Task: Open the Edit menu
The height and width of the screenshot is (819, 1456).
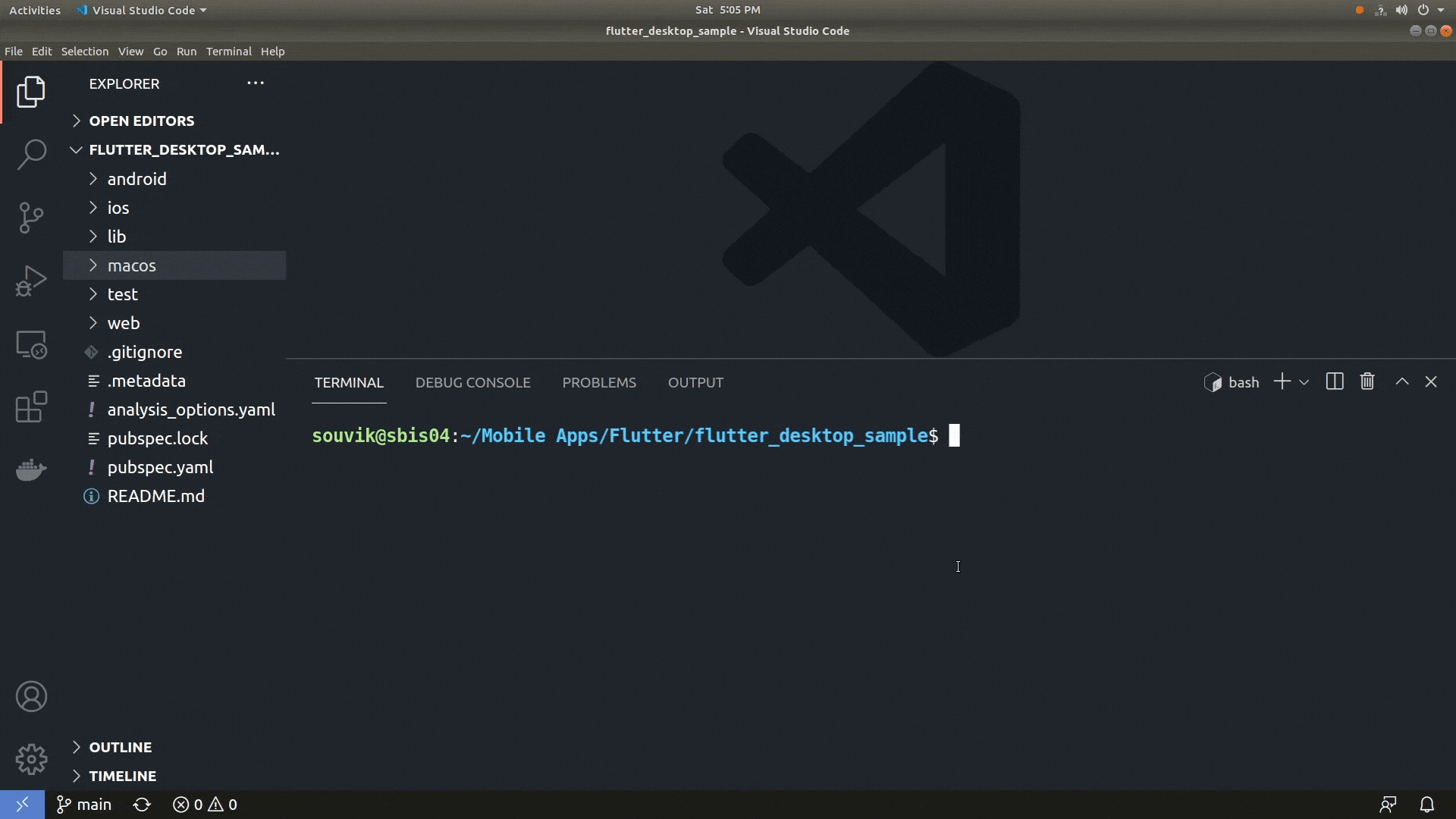Action: [42, 52]
